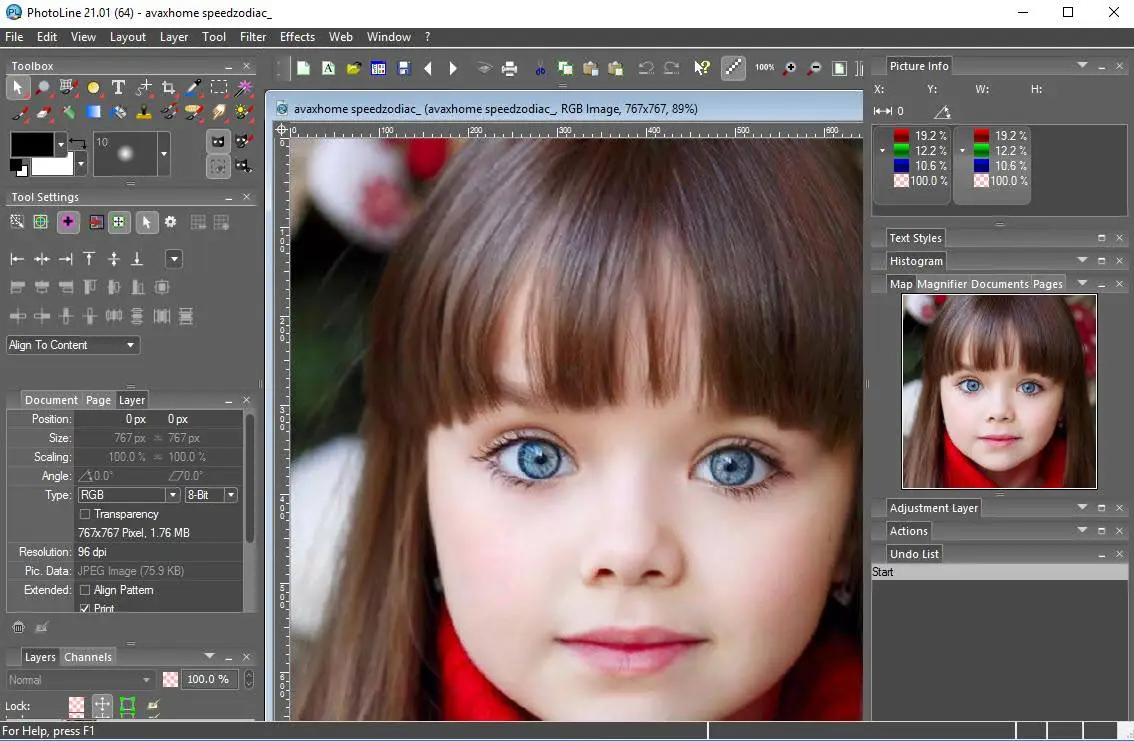
Task: Save document with floppy disk icon
Action: (x=404, y=69)
